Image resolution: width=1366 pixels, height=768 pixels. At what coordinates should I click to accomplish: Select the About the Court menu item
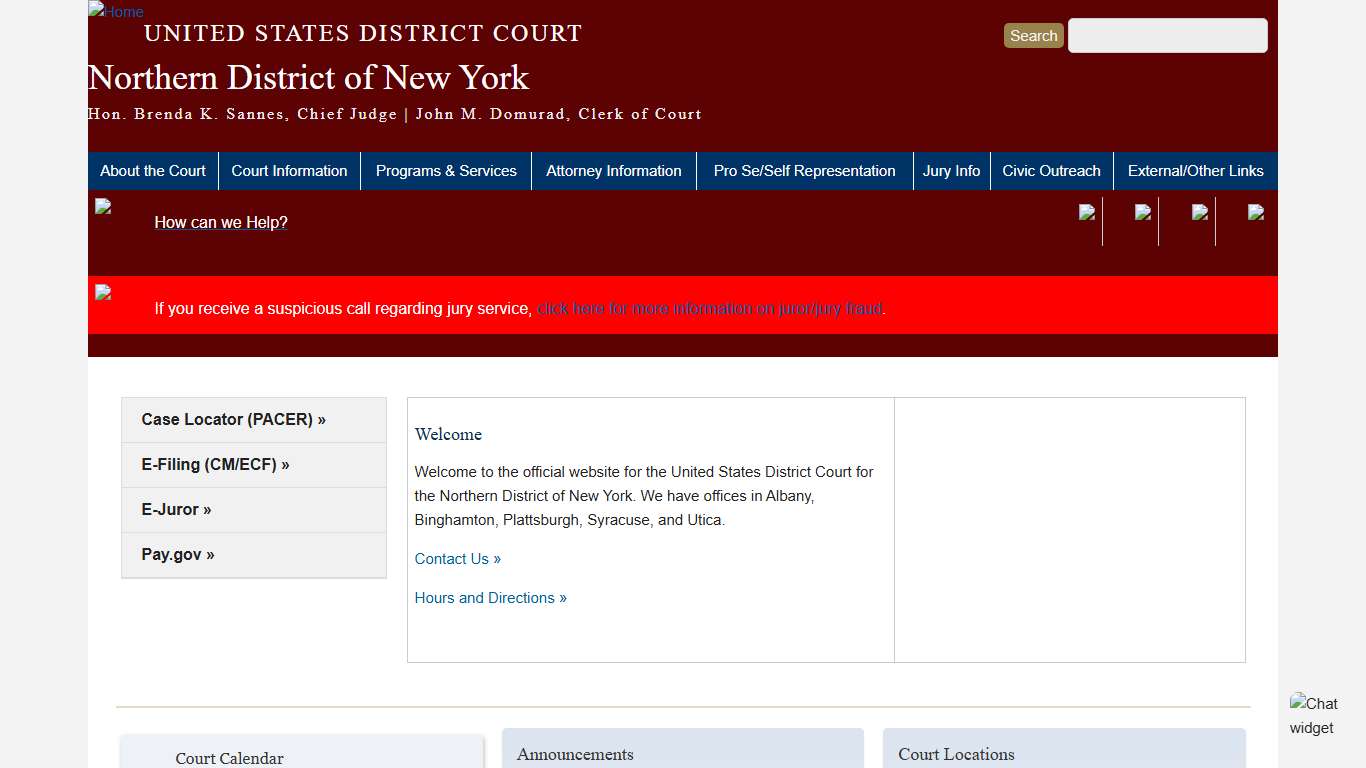[152, 171]
